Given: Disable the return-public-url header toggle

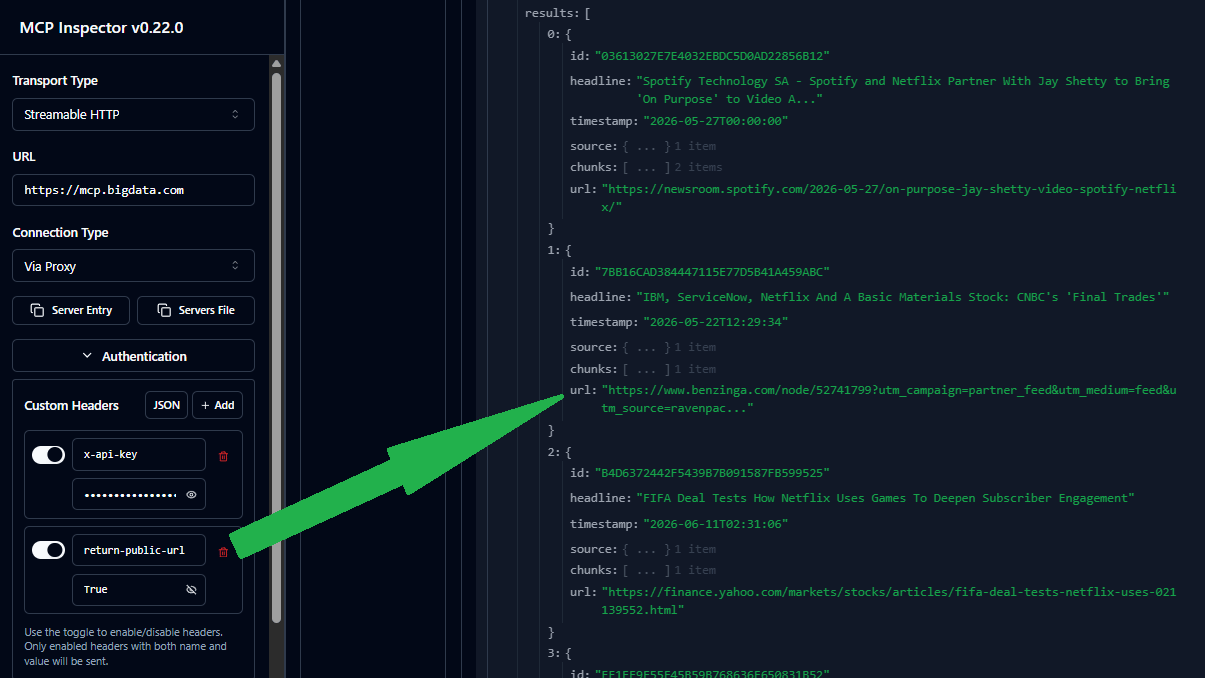Looking at the screenshot, I should (x=48, y=550).
